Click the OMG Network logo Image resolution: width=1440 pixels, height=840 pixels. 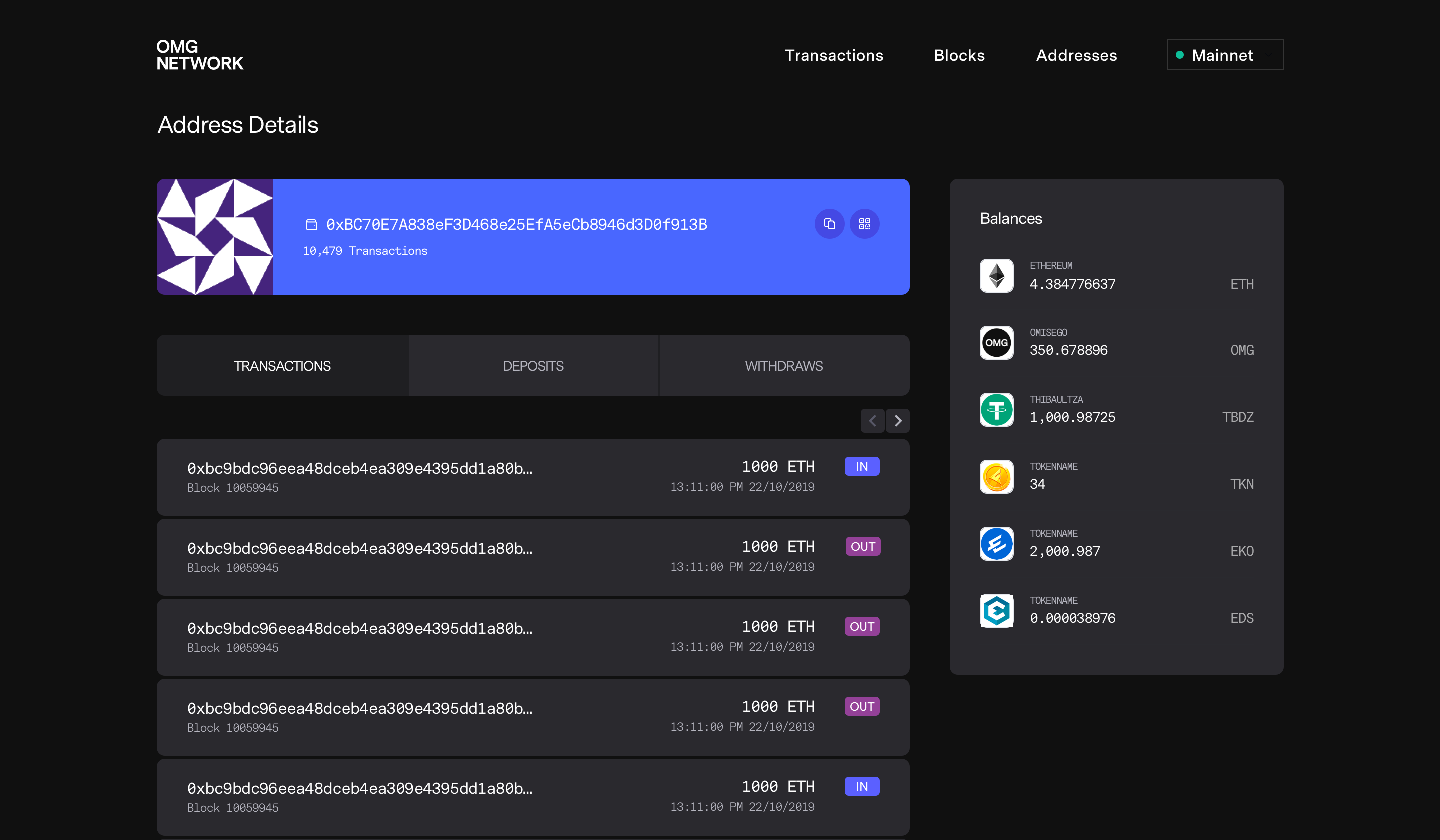pos(199,55)
